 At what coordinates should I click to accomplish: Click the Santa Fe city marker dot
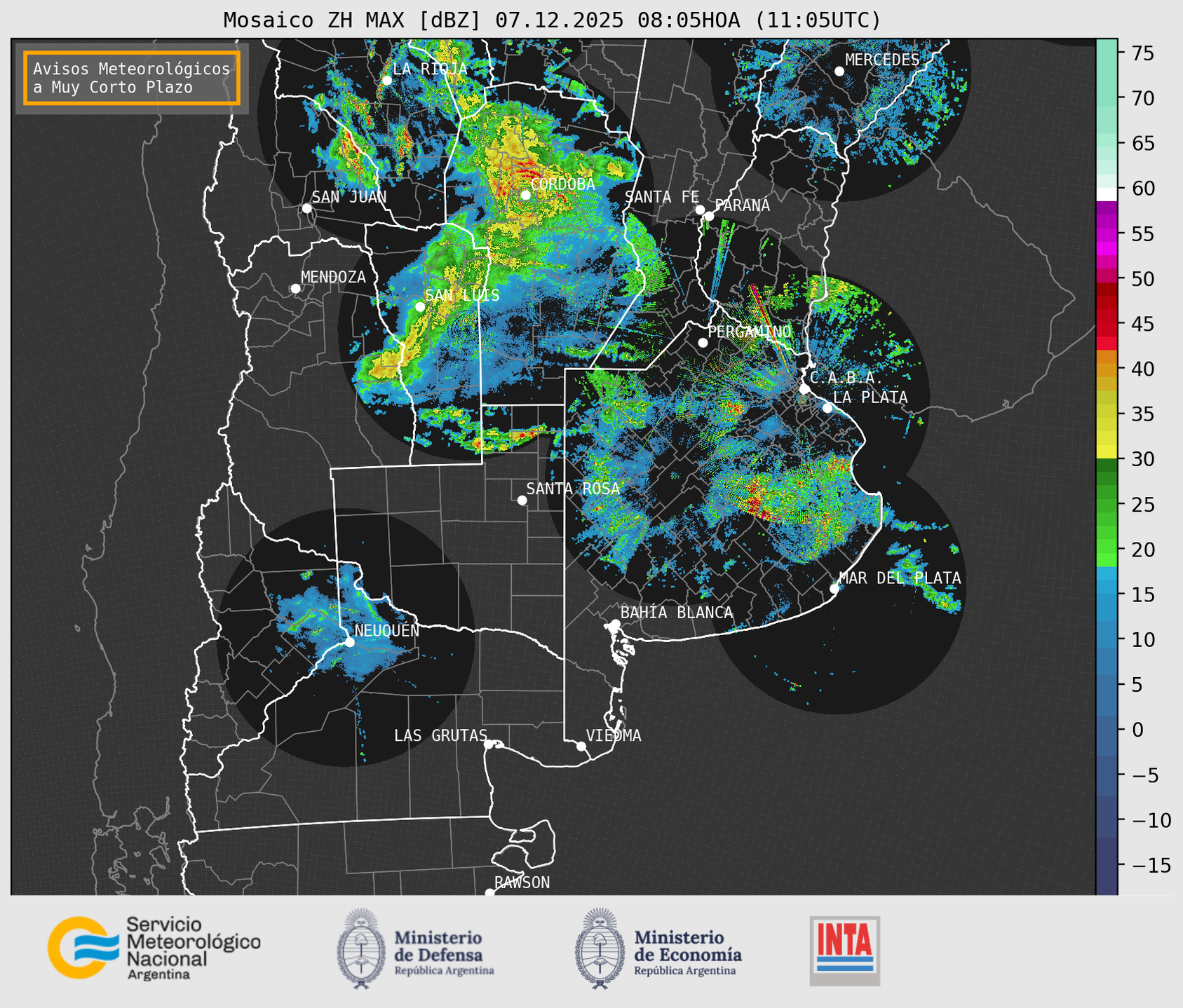(700, 210)
